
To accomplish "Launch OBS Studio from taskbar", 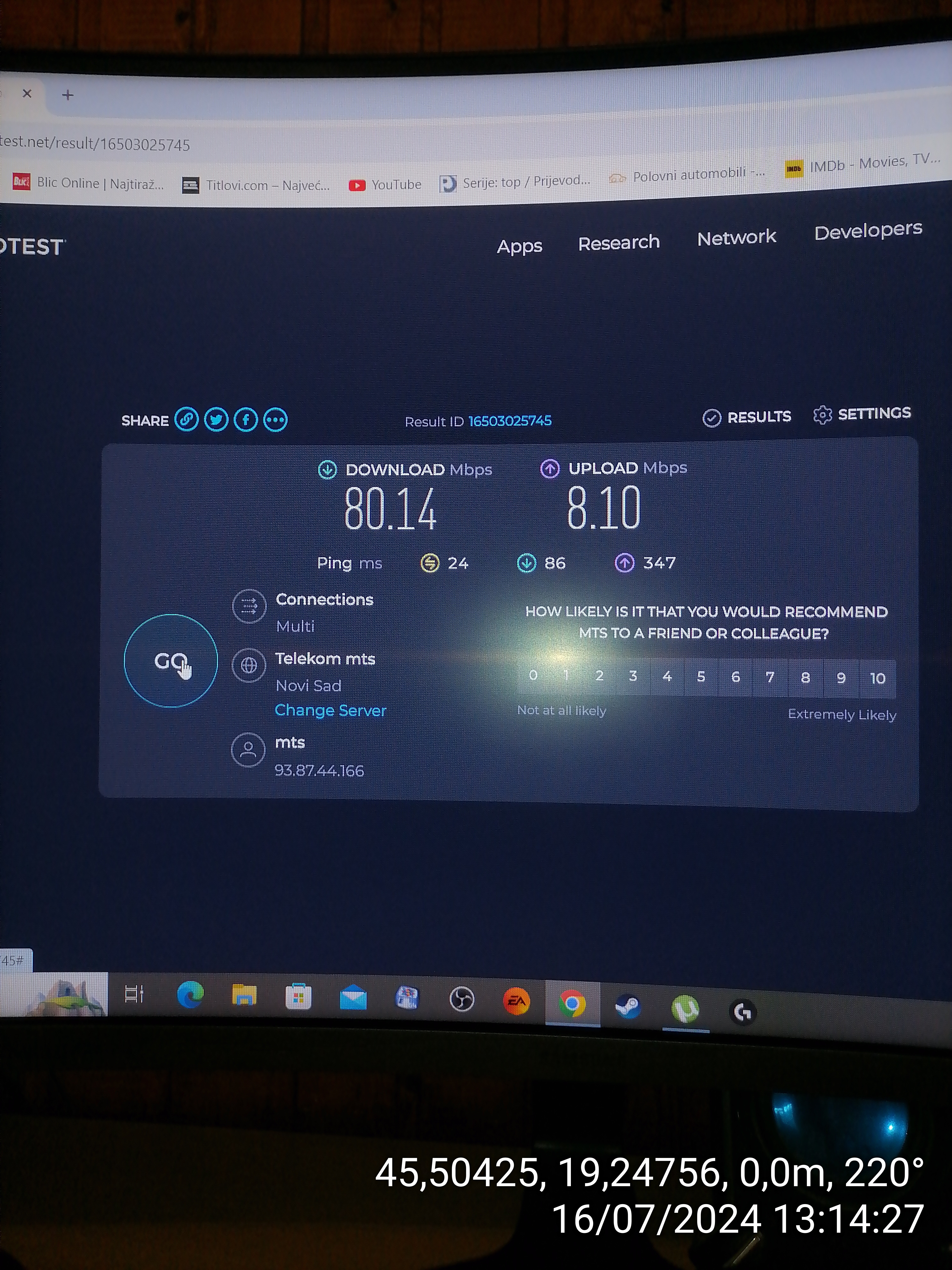I will (462, 999).
